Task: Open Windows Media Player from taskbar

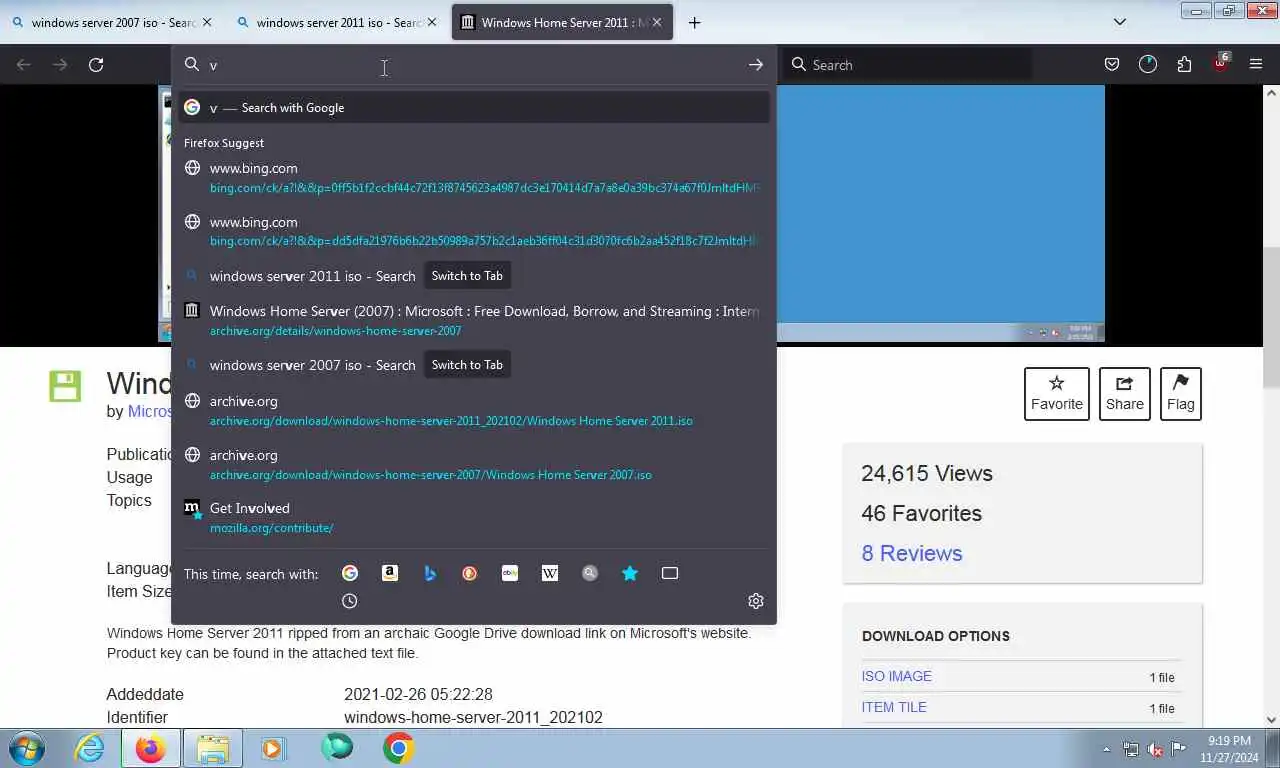Action: pyautogui.click(x=272, y=748)
